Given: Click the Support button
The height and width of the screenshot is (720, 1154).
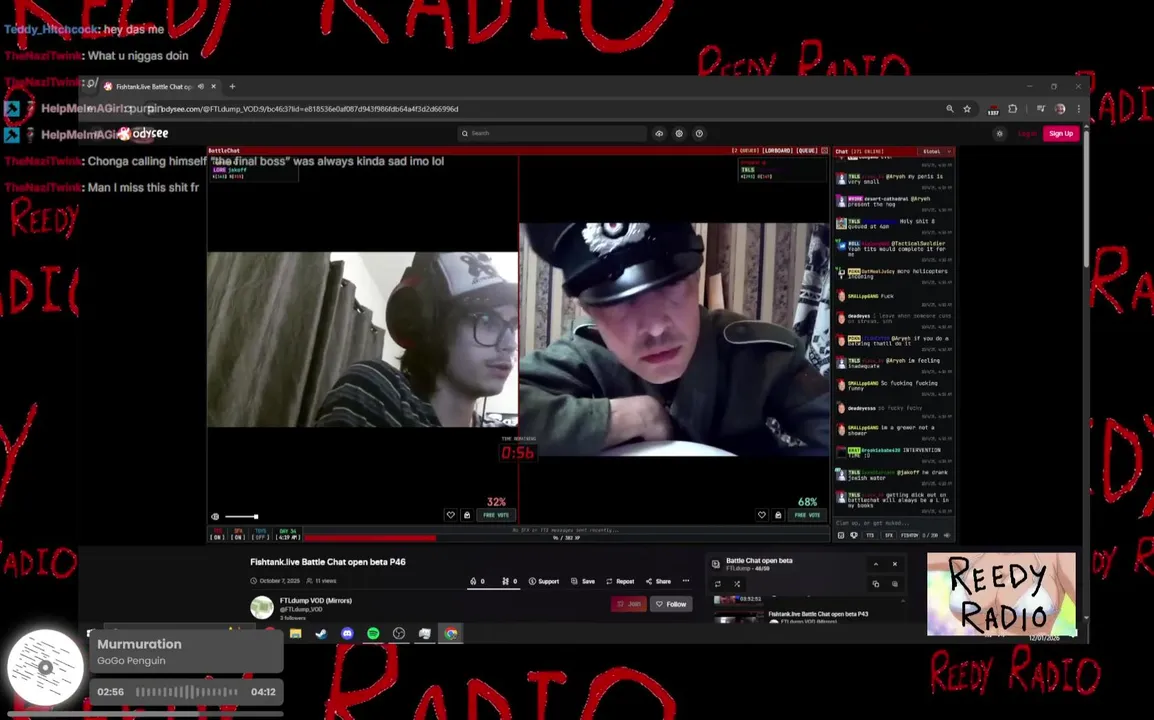Looking at the screenshot, I should [x=544, y=582].
